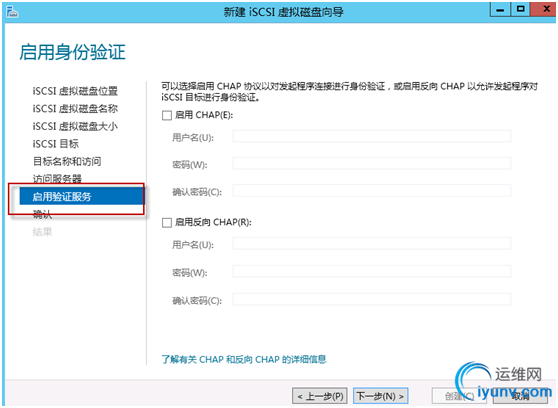Screen dimensions: 558x408
Task: Click the reverse CHAP 确认密码(C) input field
Action: [x=372, y=299]
